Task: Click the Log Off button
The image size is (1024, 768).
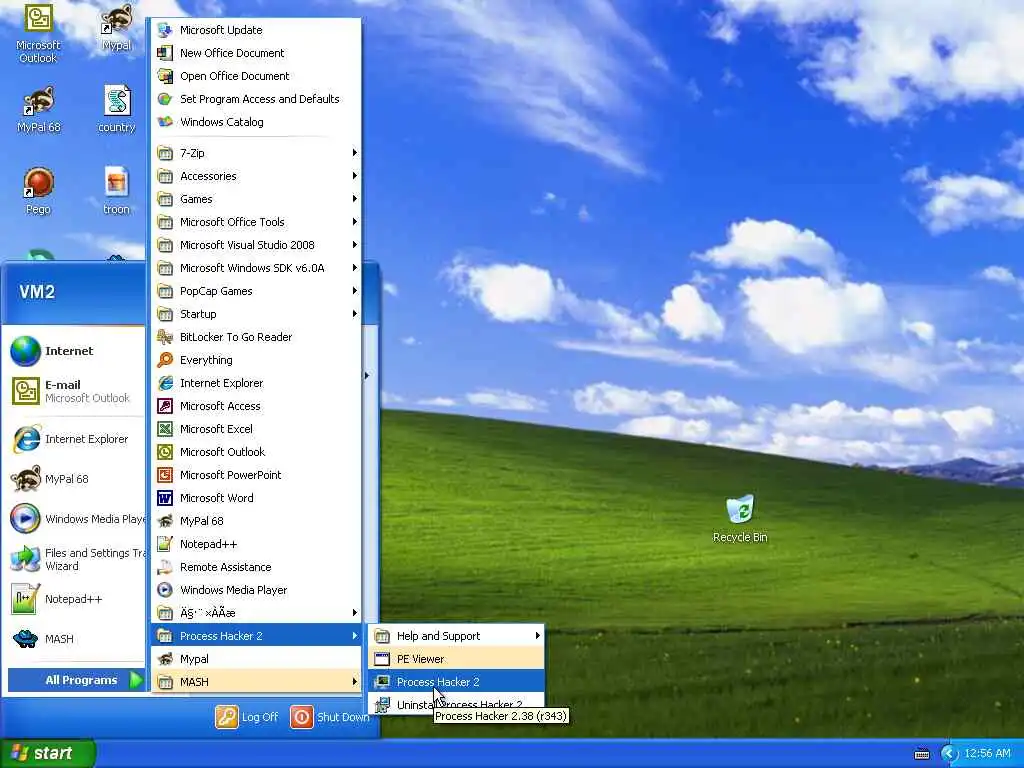Action: 247,716
